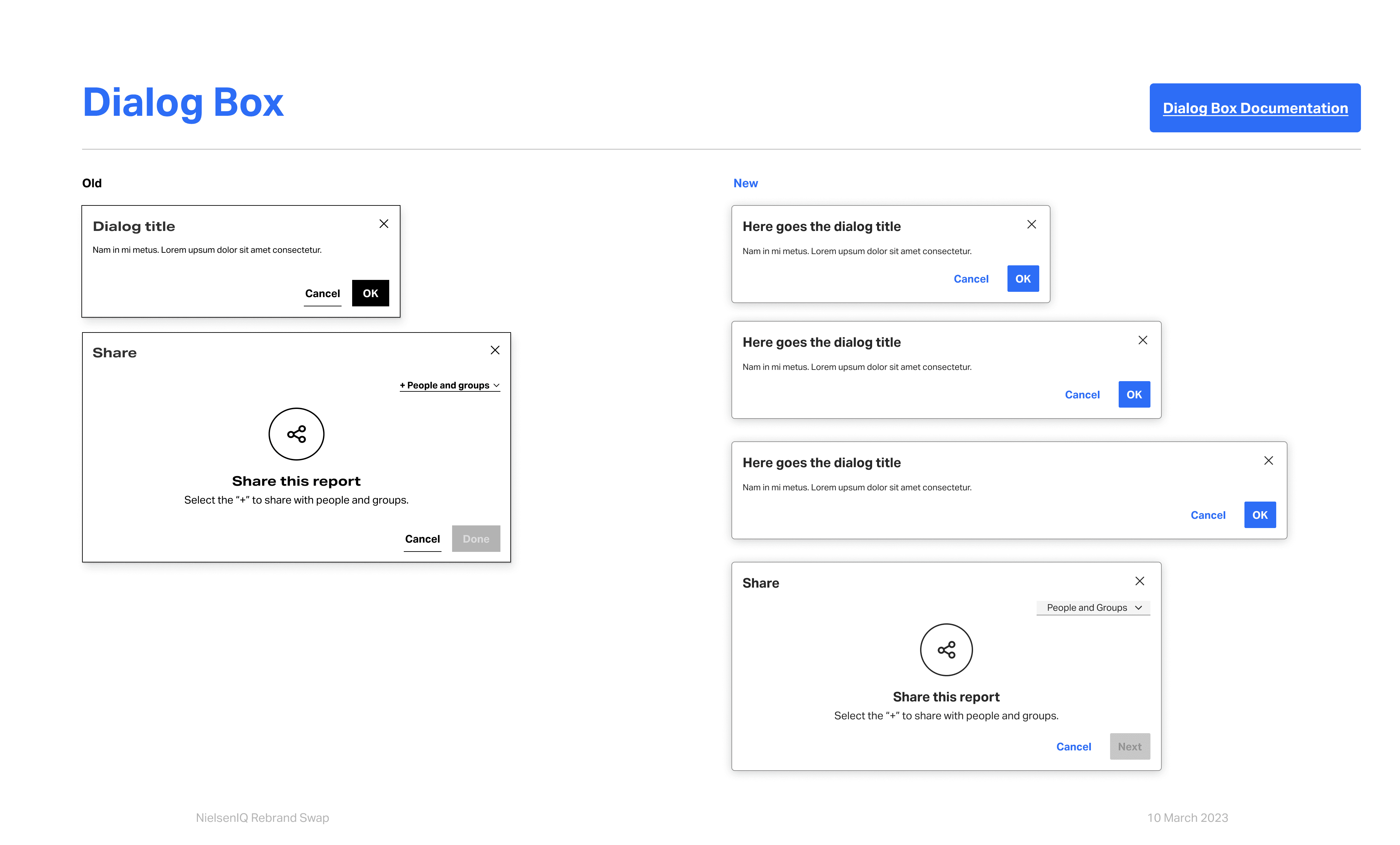Close the old 'Dialog title' dialog

point(384,224)
